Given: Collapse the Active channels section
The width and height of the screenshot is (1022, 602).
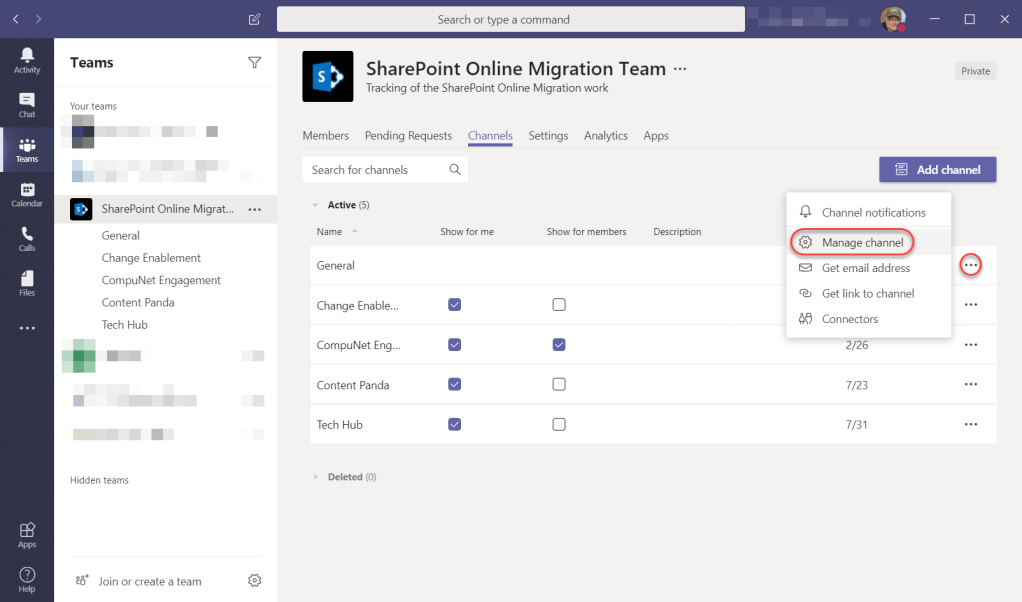Looking at the screenshot, I should [x=317, y=205].
